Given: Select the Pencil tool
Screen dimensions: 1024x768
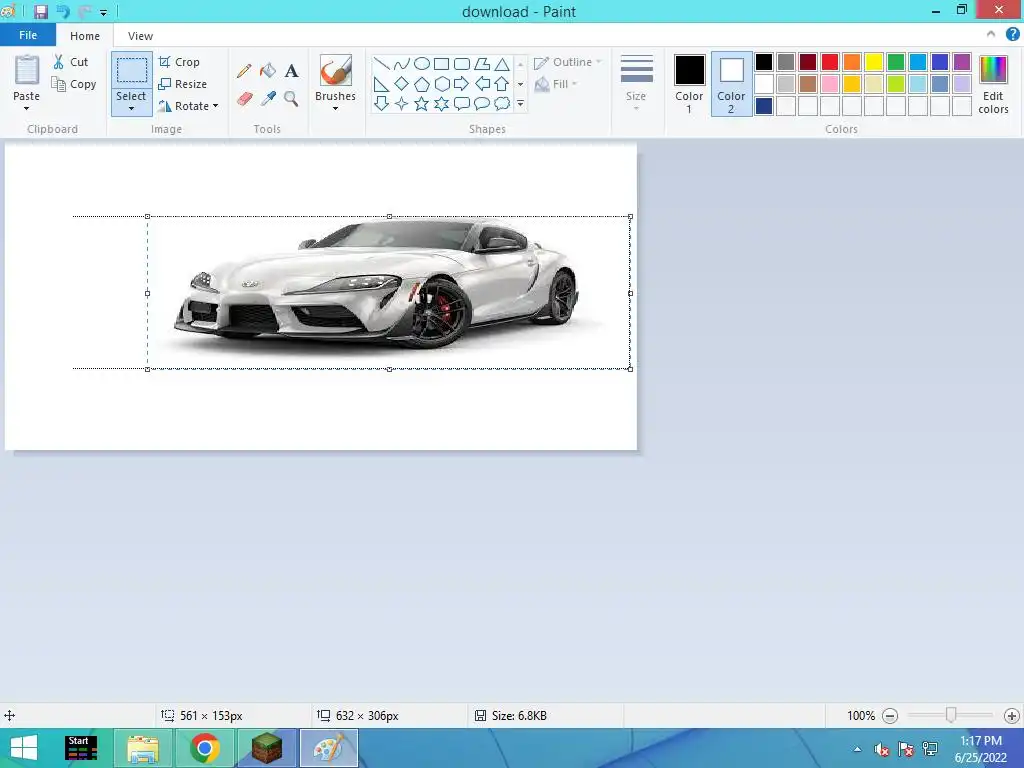Looking at the screenshot, I should tap(244, 71).
